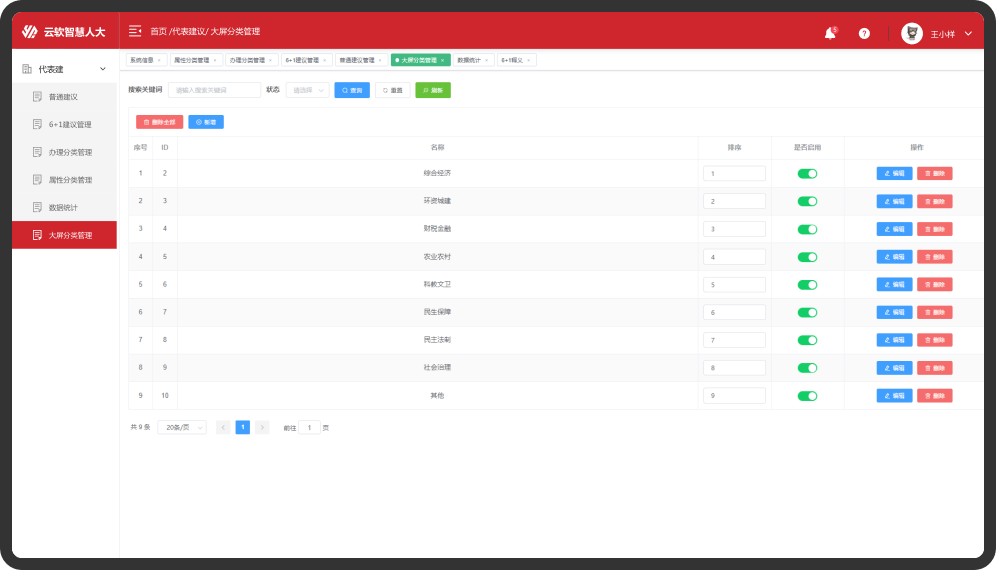Viewport: 996px width, 570px height.
Task: Click the search keyword input field
Action: coord(214,90)
